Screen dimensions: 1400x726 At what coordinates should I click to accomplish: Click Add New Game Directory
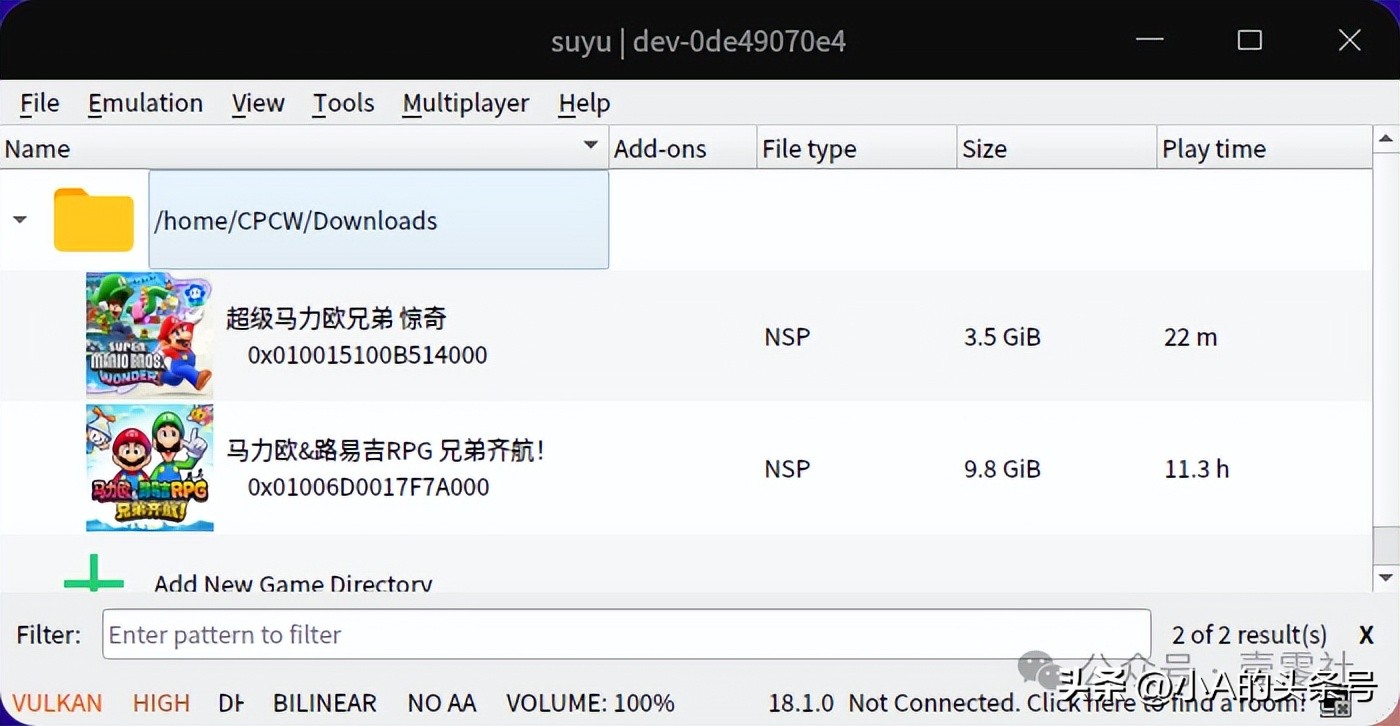pyautogui.click(x=292, y=585)
